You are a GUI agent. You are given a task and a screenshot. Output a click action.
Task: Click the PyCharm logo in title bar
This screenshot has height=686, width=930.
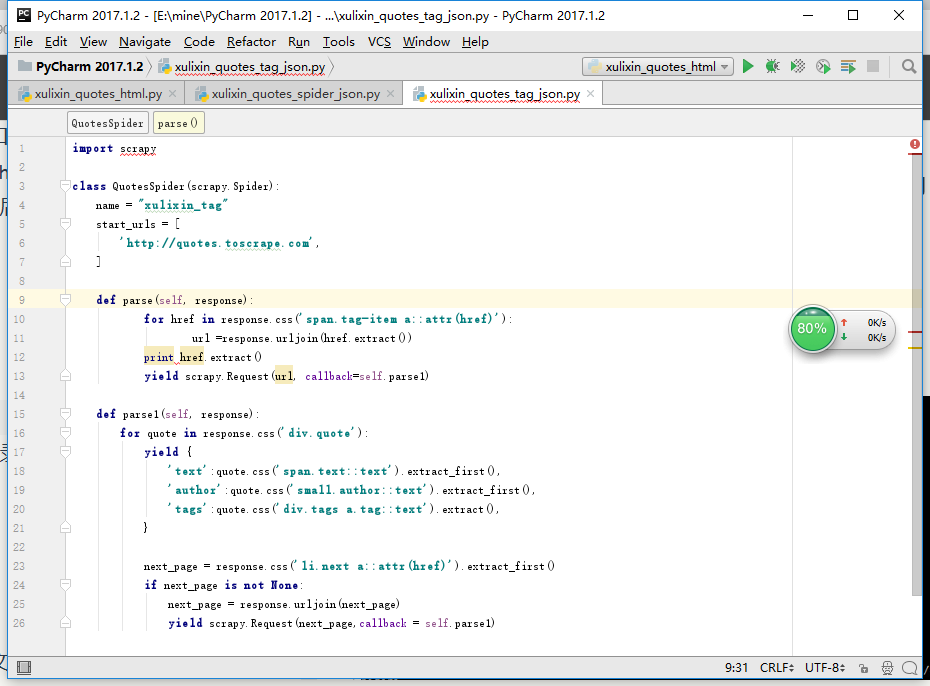click(x=24, y=15)
